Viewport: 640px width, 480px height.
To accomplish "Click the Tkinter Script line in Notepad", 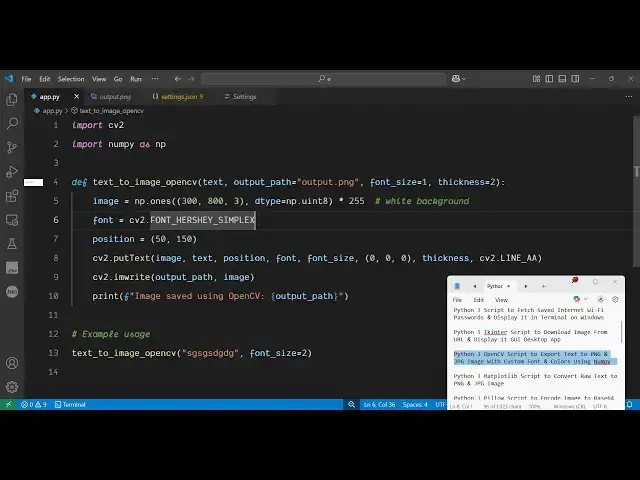I will [530, 336].
